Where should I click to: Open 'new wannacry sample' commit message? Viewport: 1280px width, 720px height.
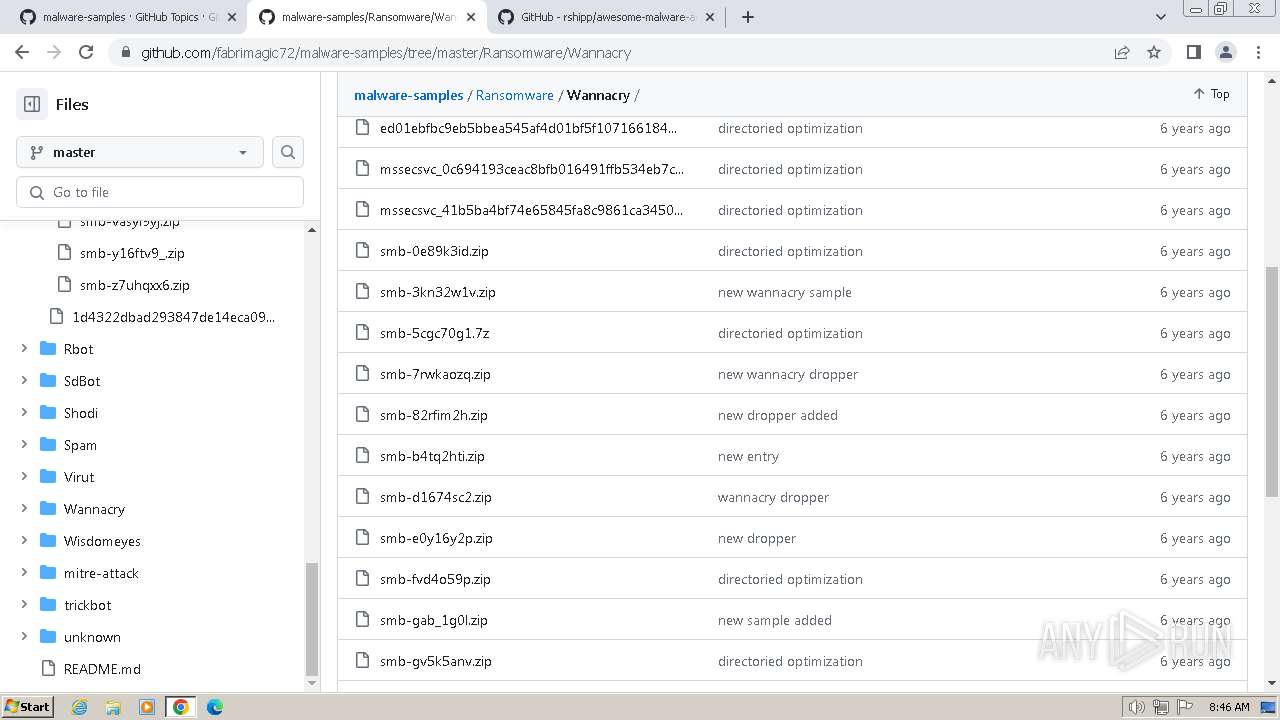click(x=785, y=292)
